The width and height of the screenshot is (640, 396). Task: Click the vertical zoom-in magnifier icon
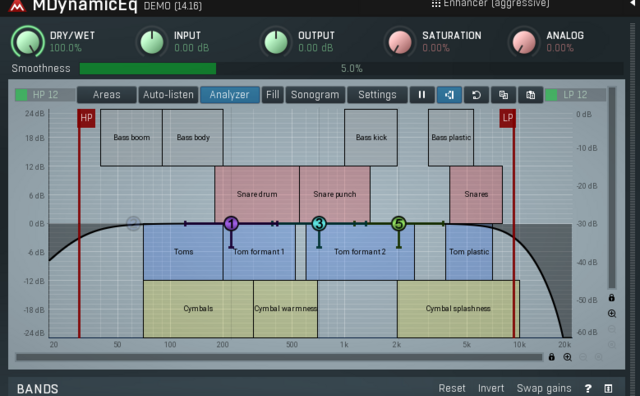611,314
